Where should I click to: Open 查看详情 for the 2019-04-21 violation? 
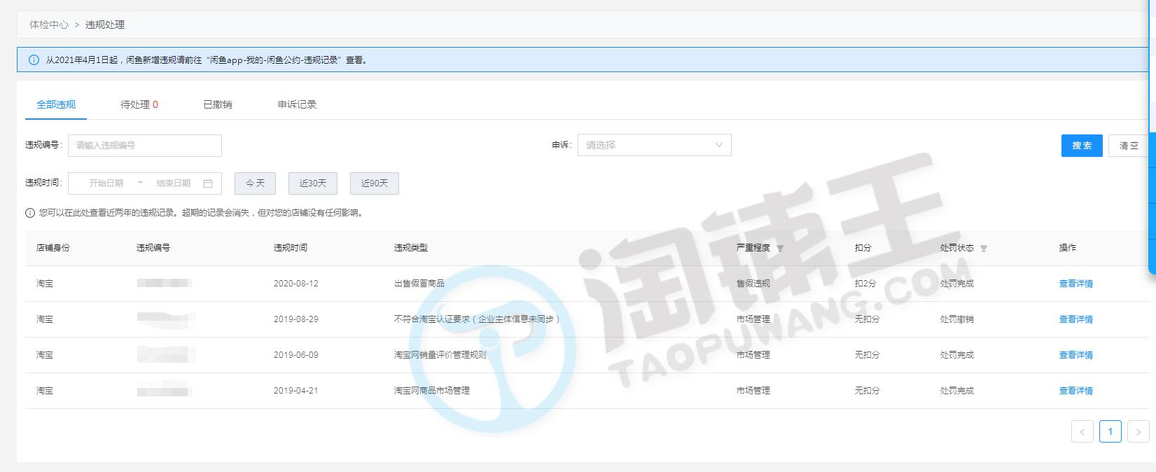(1076, 391)
